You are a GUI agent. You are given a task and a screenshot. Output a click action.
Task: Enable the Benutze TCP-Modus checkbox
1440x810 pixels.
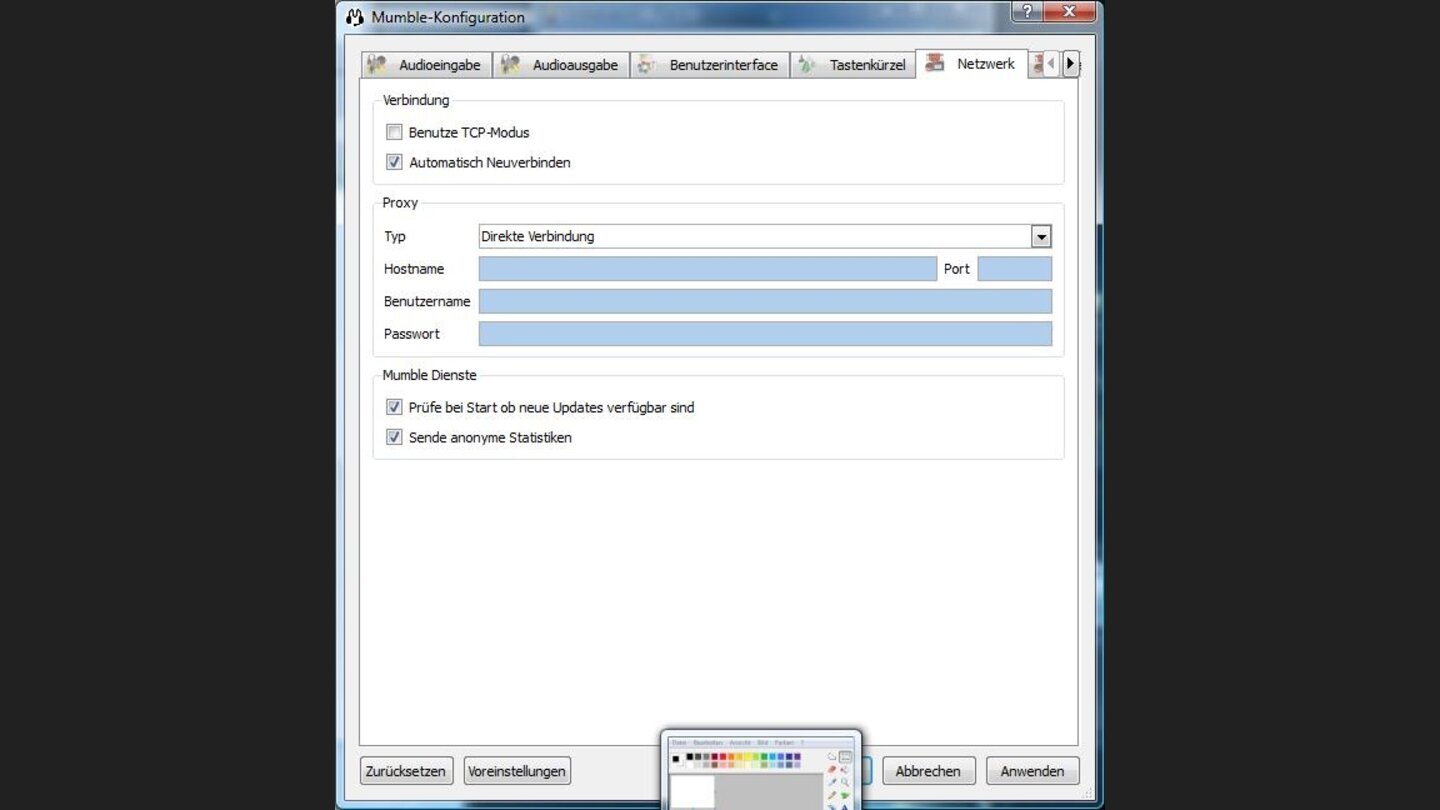point(394,132)
